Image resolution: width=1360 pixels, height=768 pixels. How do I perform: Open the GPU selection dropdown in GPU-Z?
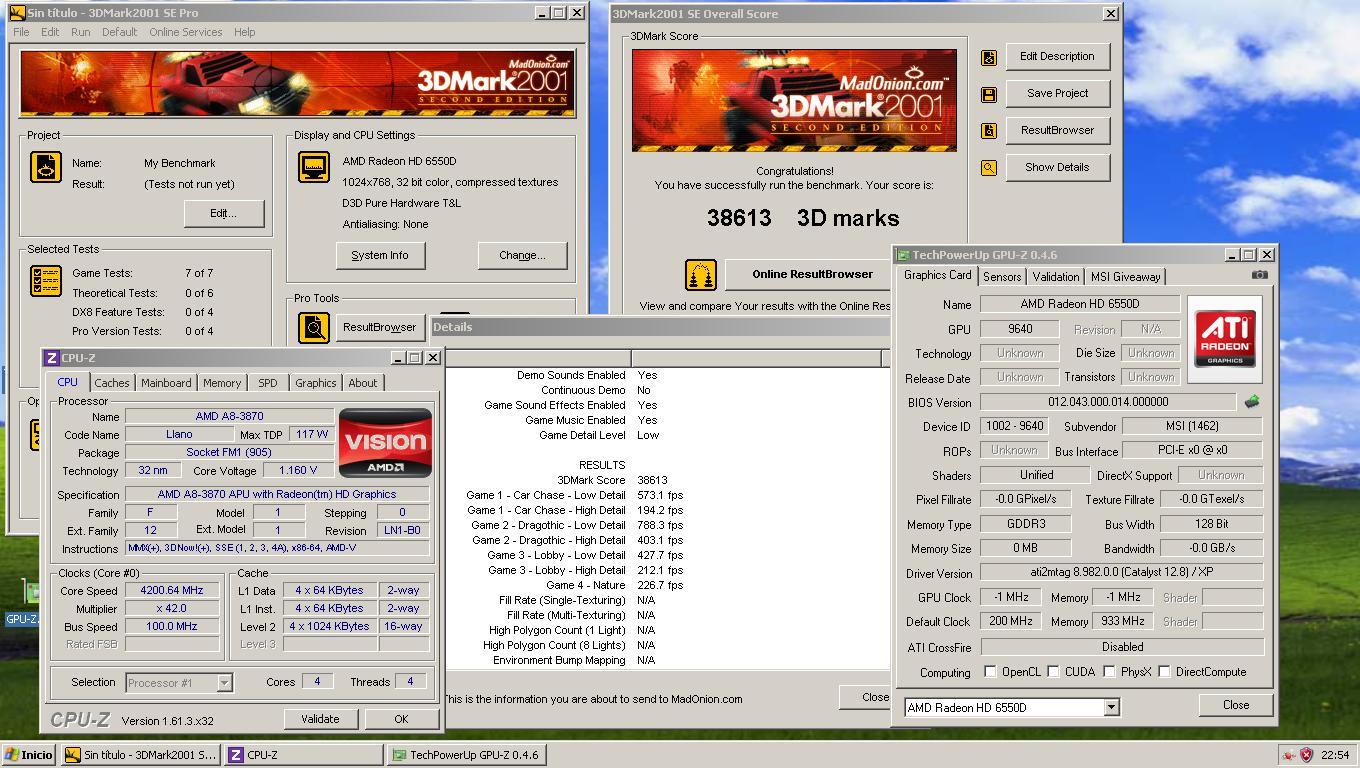pos(1110,708)
